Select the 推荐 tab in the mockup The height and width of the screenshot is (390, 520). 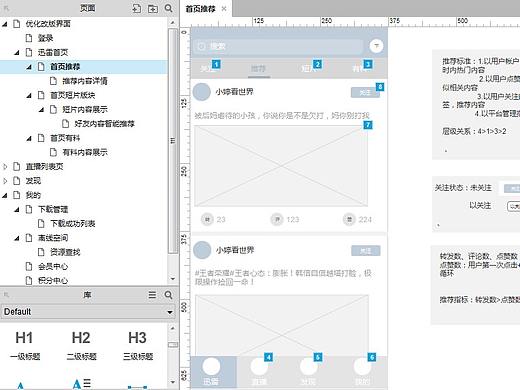(259, 69)
